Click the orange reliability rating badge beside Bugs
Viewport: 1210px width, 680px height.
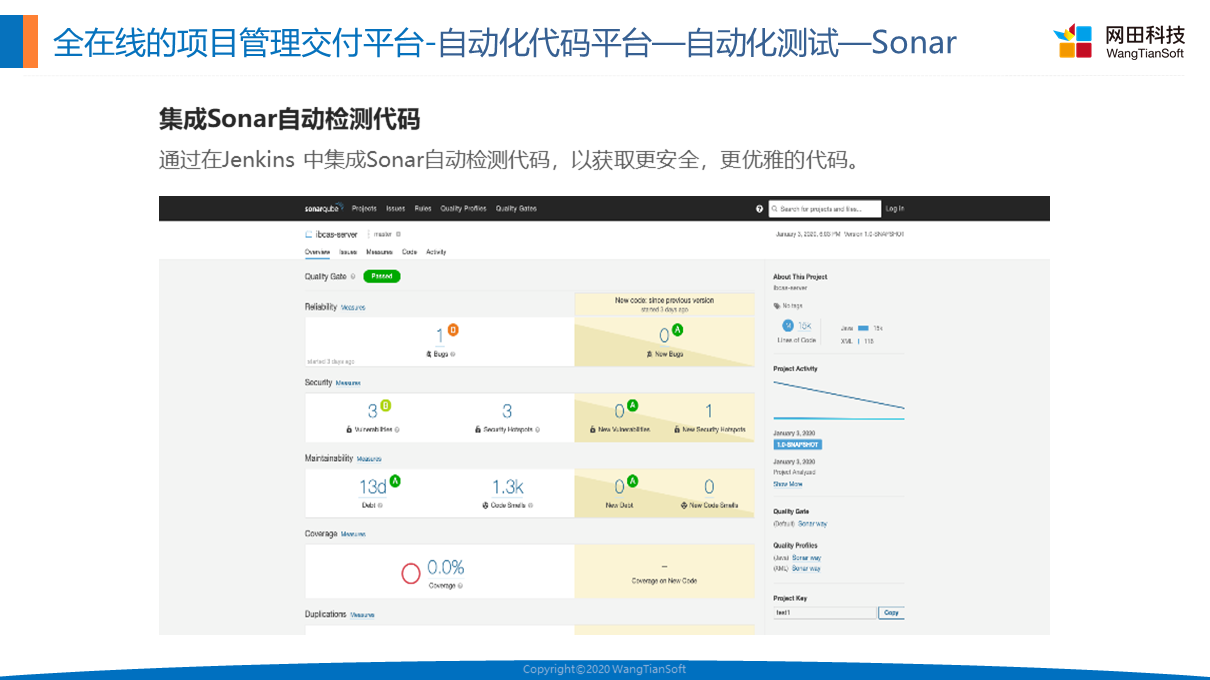click(453, 330)
